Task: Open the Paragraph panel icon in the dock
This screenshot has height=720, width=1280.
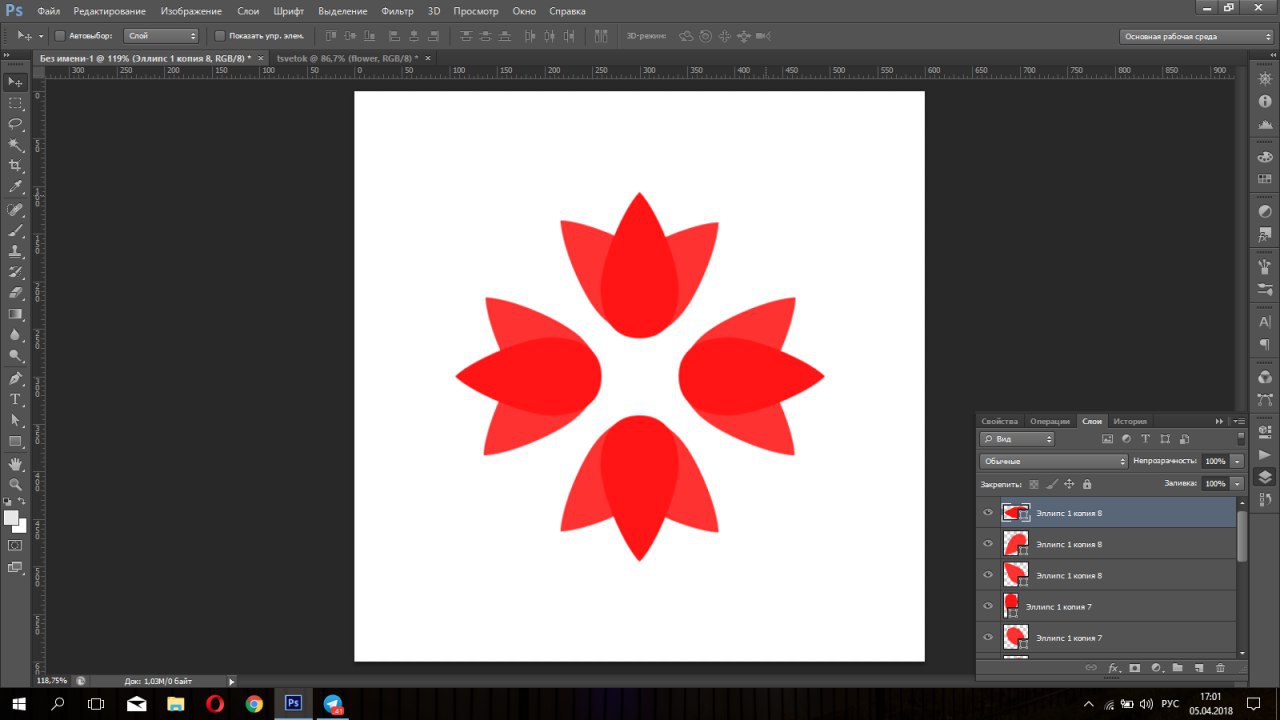Action: [x=1265, y=344]
